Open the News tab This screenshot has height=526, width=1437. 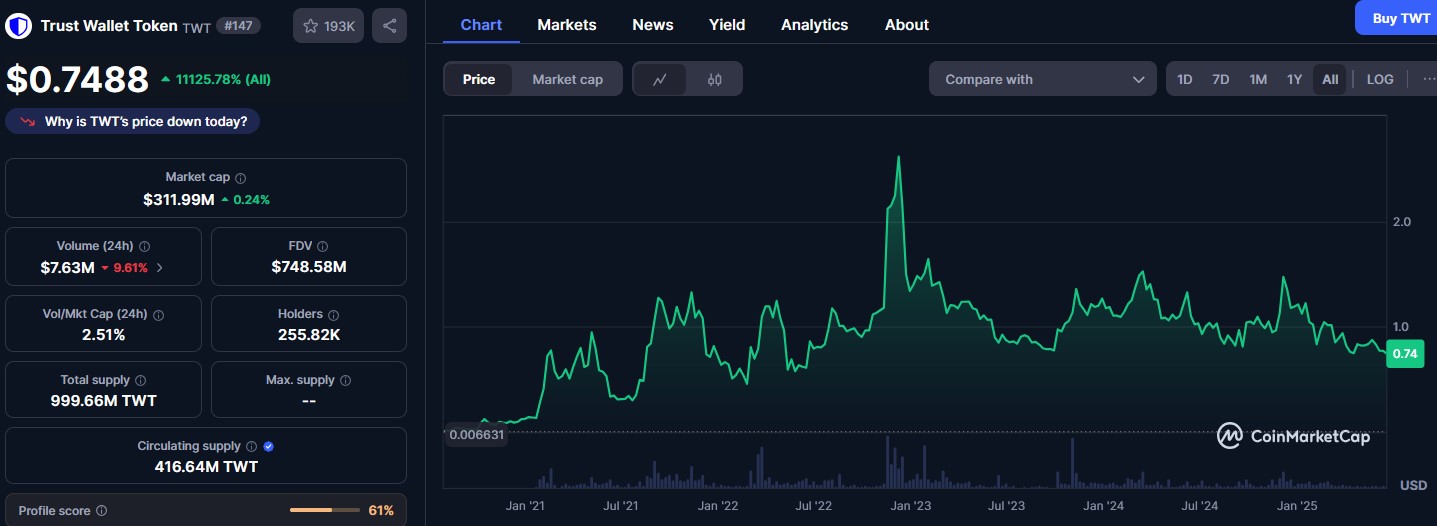(x=653, y=24)
